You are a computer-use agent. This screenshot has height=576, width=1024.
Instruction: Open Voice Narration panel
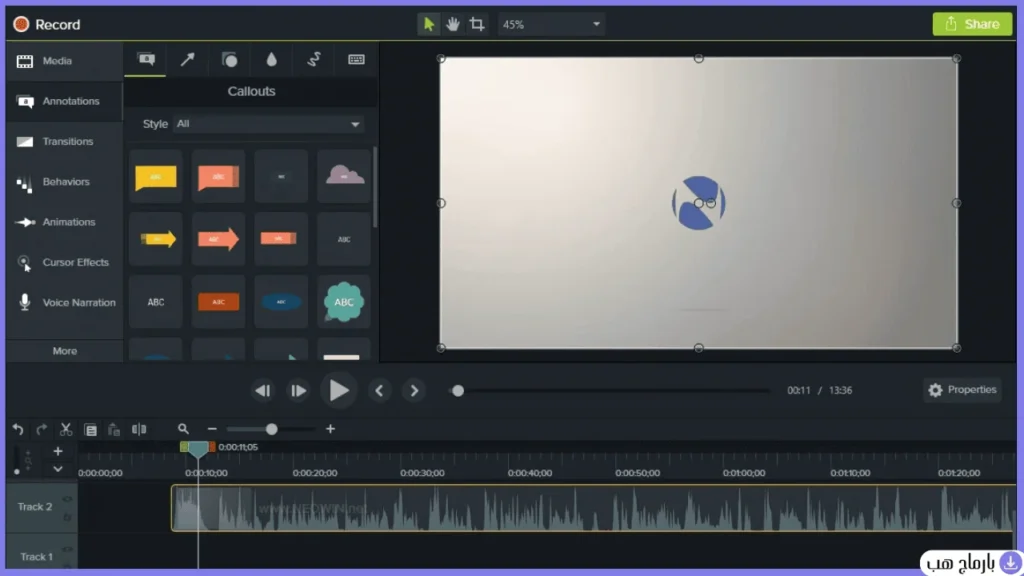point(64,302)
